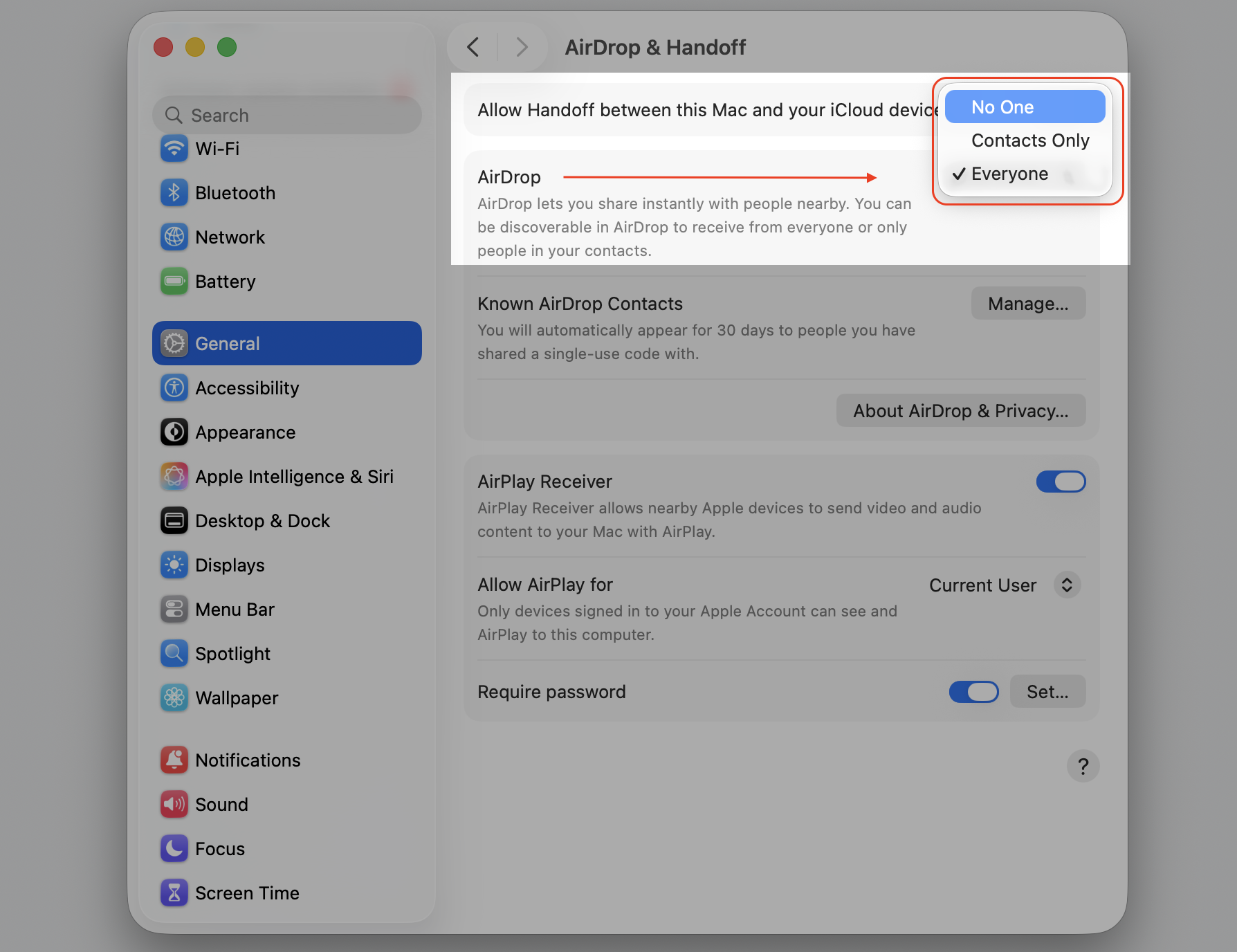This screenshot has height=952, width=1237.
Task: Select the Sound label
Action: tap(221, 805)
